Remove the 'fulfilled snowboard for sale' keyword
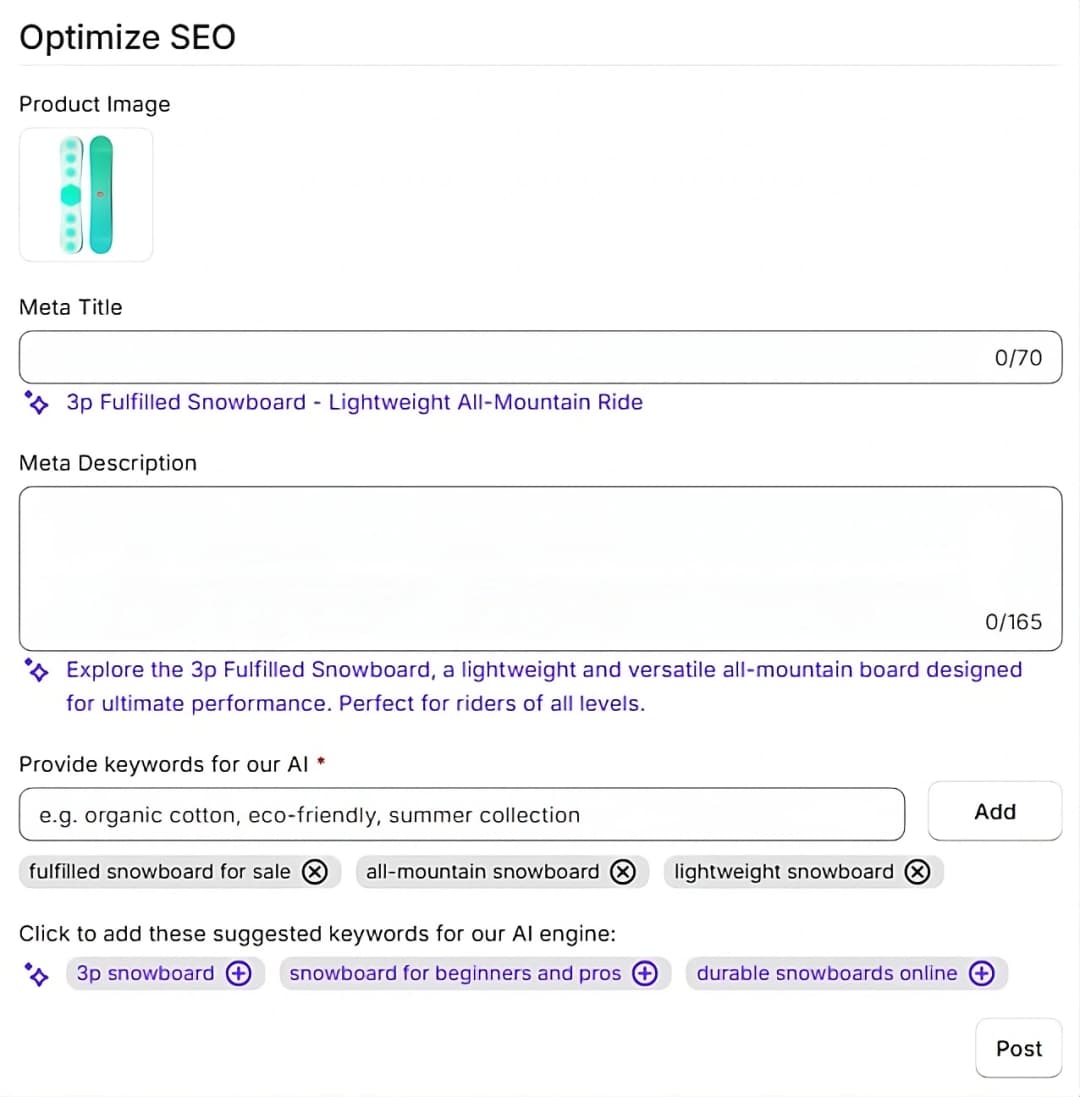Screen dimensions: 1080x1097 coord(314,872)
